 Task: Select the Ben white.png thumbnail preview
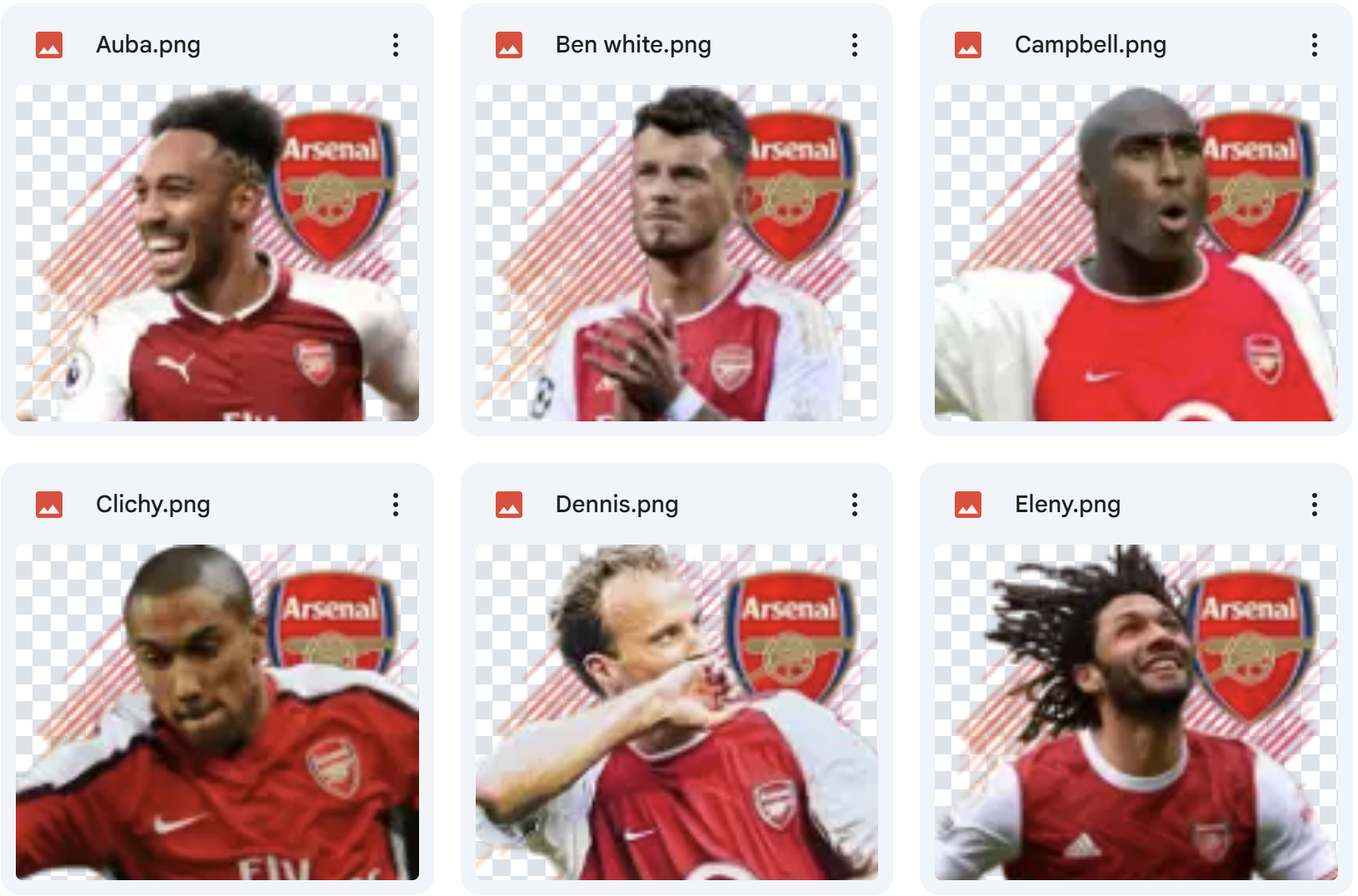[x=677, y=253]
